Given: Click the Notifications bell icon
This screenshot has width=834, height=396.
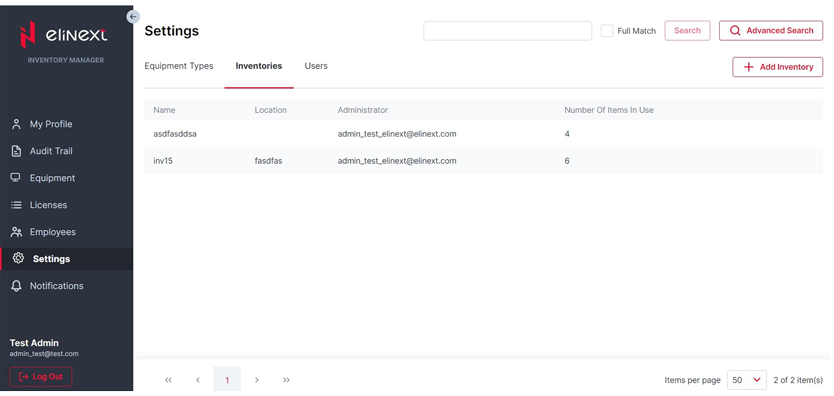Looking at the screenshot, I should [x=16, y=286].
